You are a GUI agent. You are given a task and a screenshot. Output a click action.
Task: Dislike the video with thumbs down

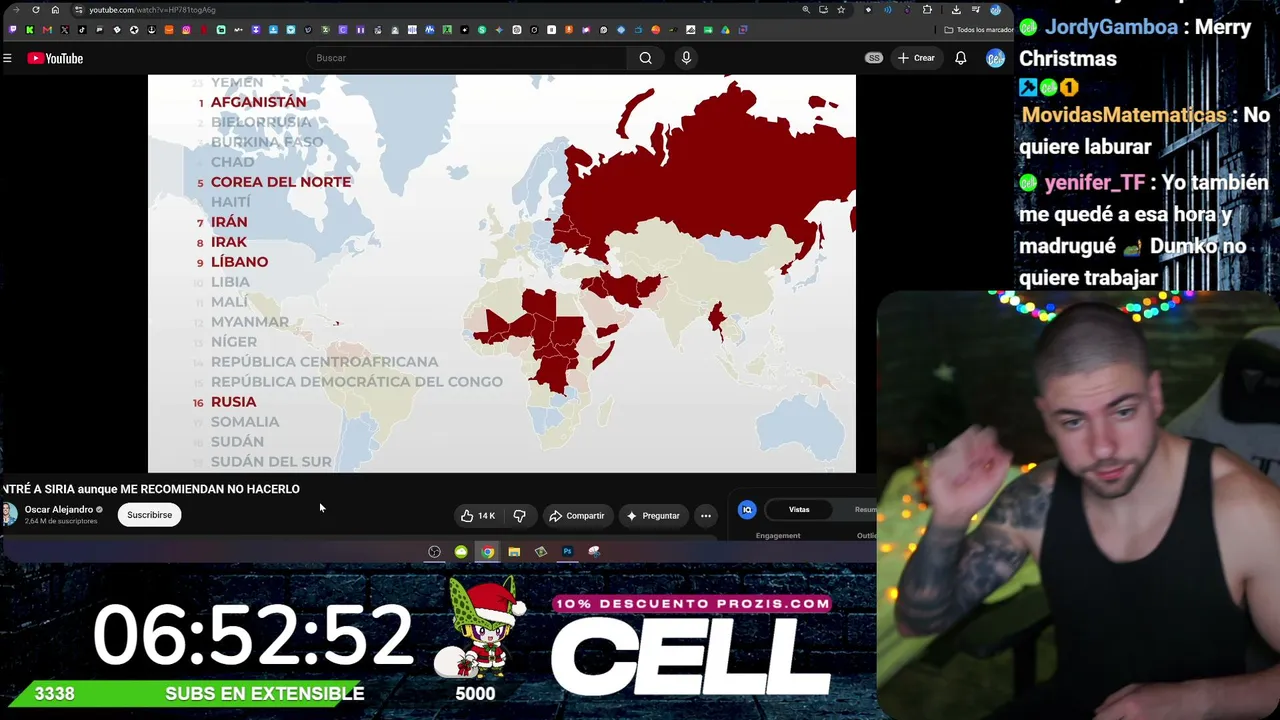tap(519, 516)
